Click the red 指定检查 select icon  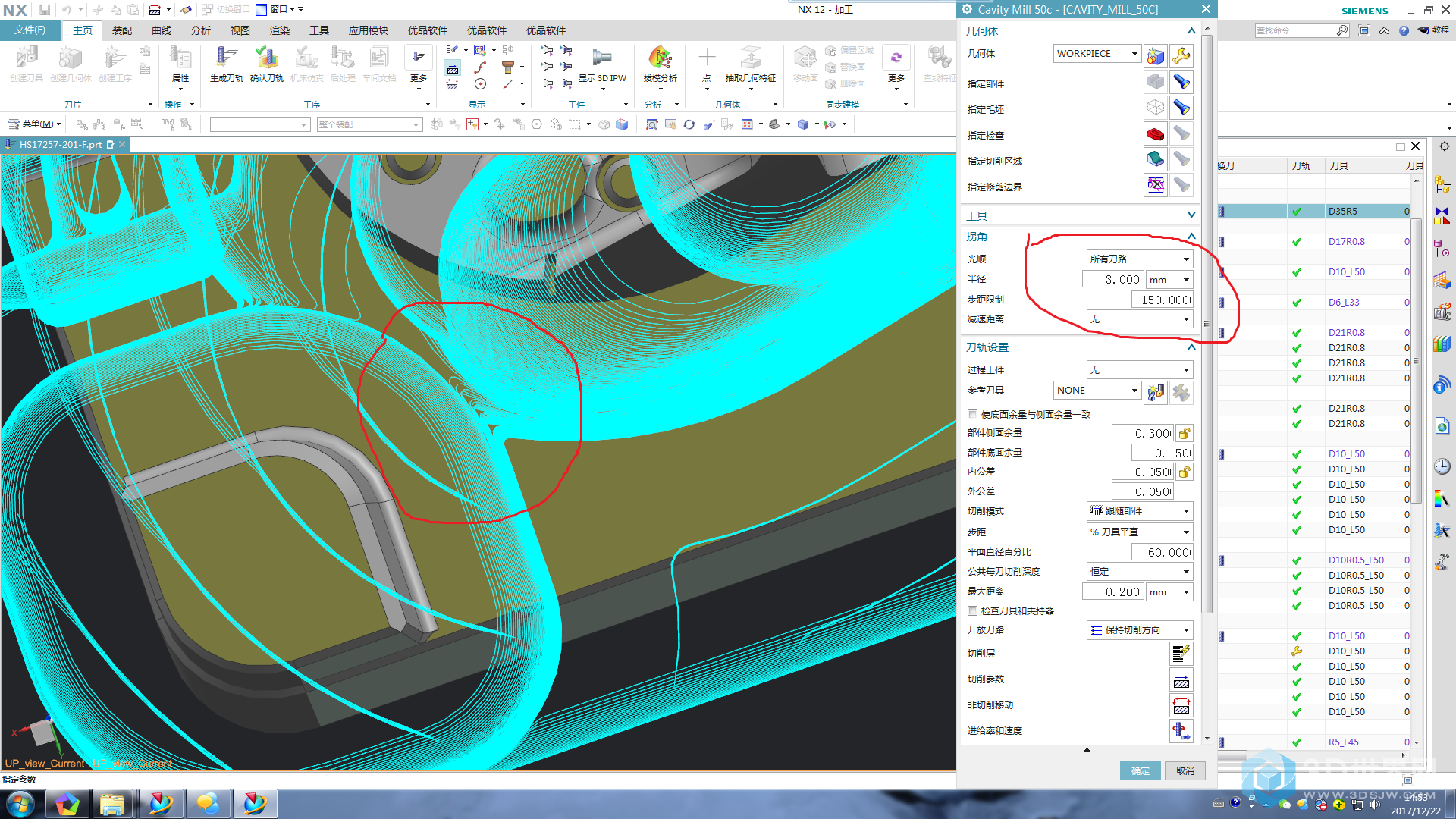click(x=1155, y=134)
